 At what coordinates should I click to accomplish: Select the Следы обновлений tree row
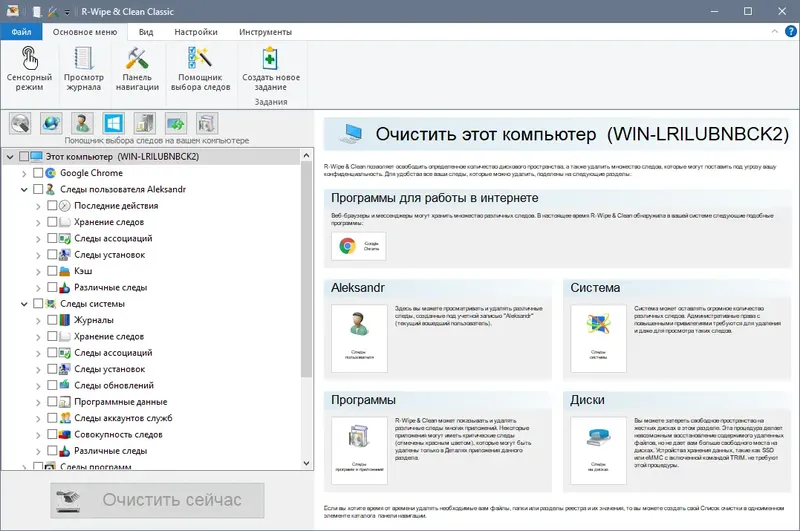coord(114,385)
